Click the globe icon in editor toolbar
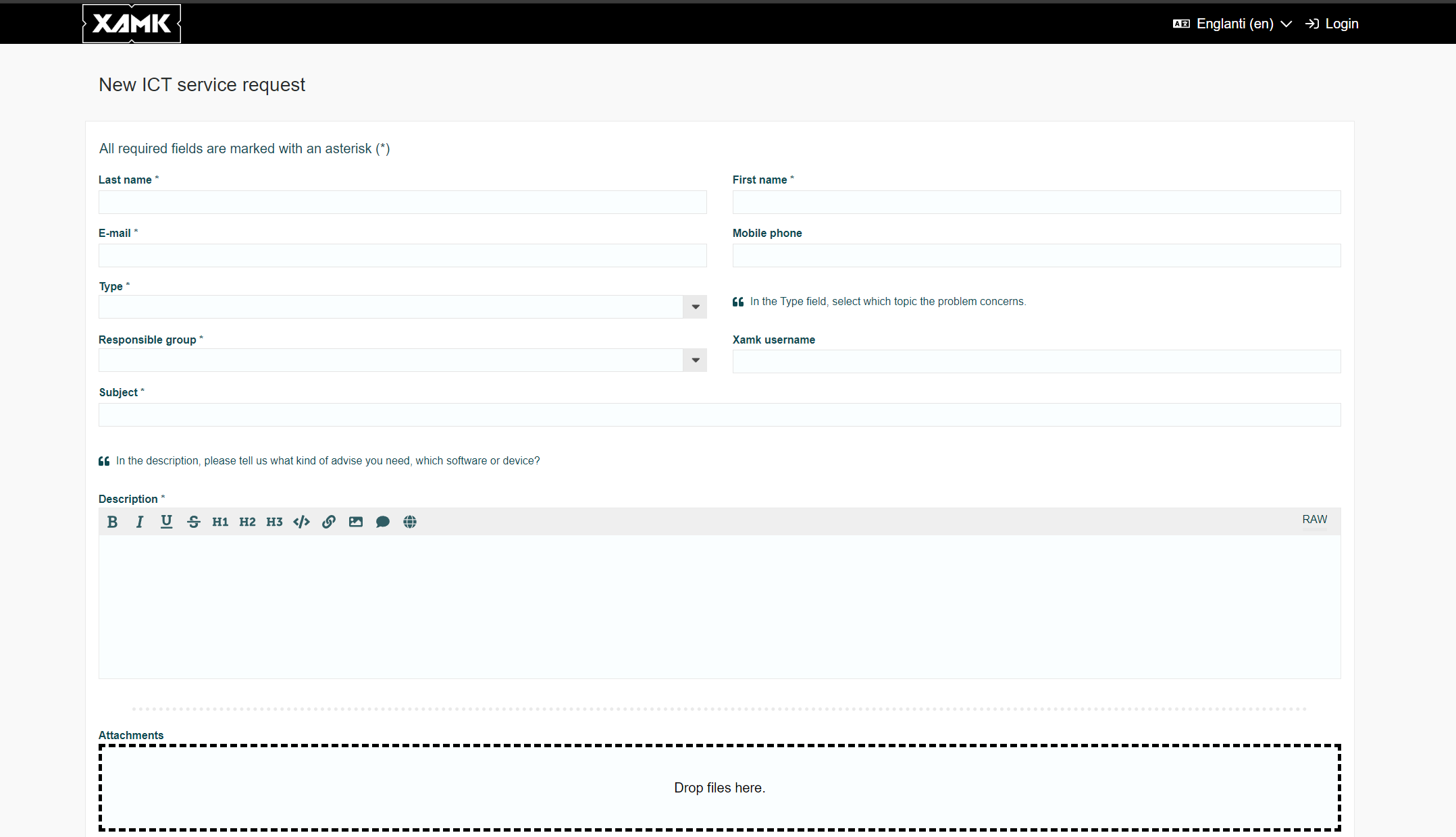Image resolution: width=1456 pixels, height=837 pixels. click(x=410, y=522)
